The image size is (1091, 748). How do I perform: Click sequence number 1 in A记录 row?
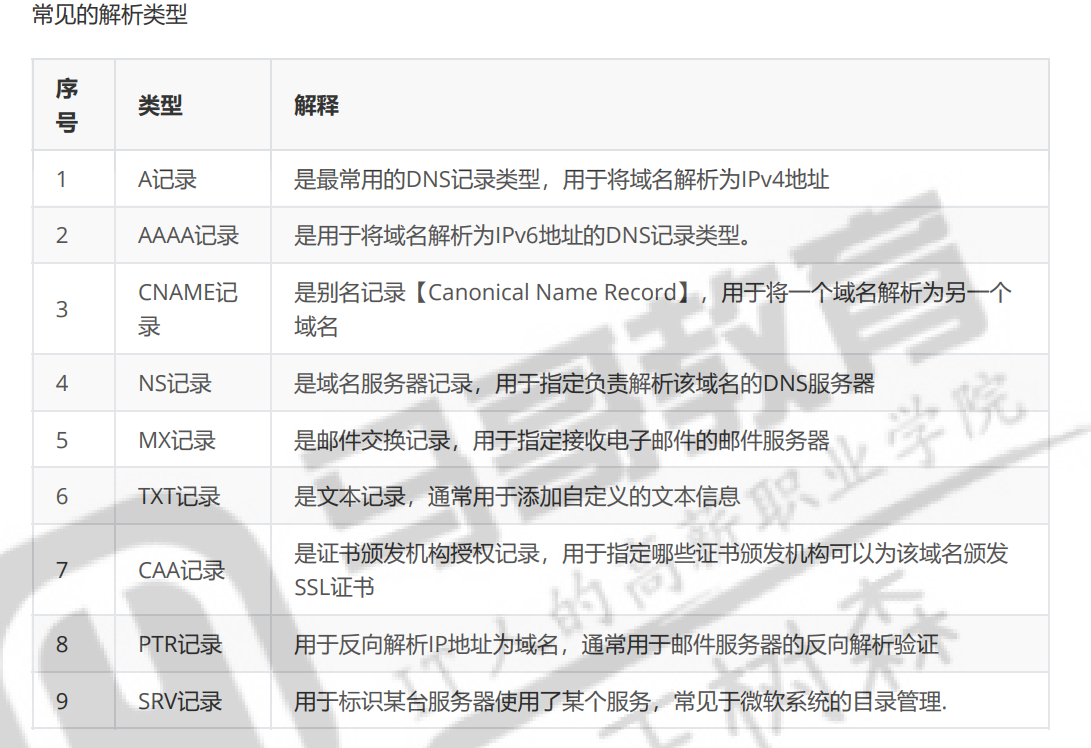tap(62, 180)
